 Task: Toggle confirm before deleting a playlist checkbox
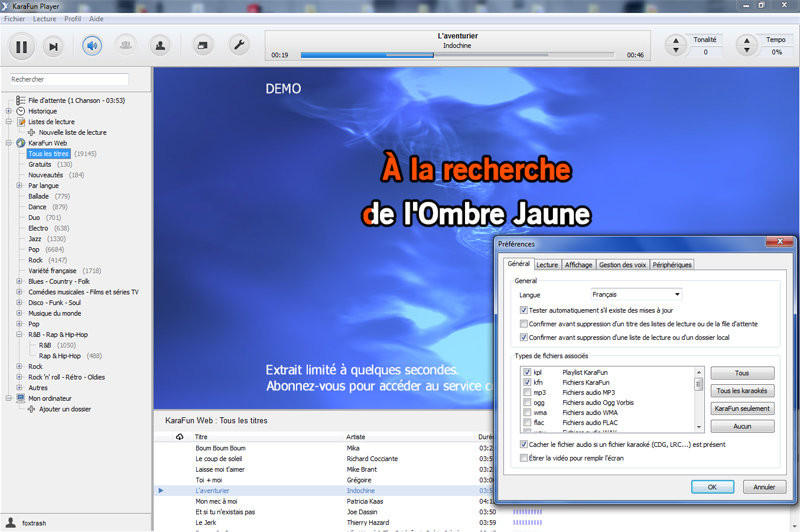coord(523,337)
